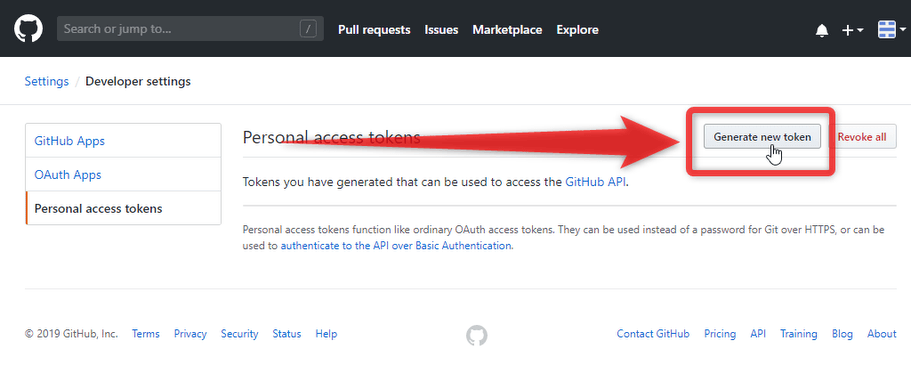Open the About footer link
Viewport: 911px width, 365px height.
pyautogui.click(x=882, y=334)
